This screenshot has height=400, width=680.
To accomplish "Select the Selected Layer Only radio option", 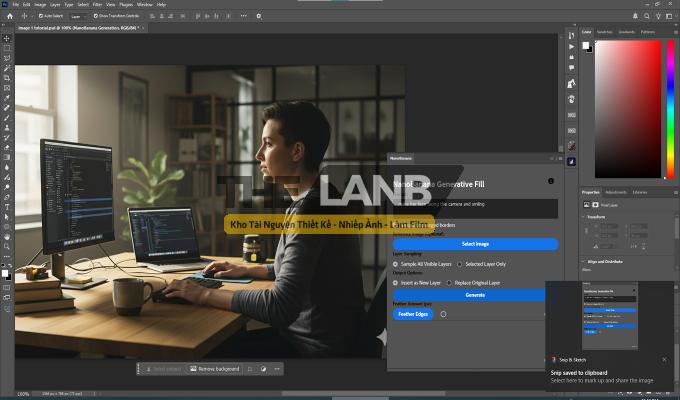I will tap(460, 264).
